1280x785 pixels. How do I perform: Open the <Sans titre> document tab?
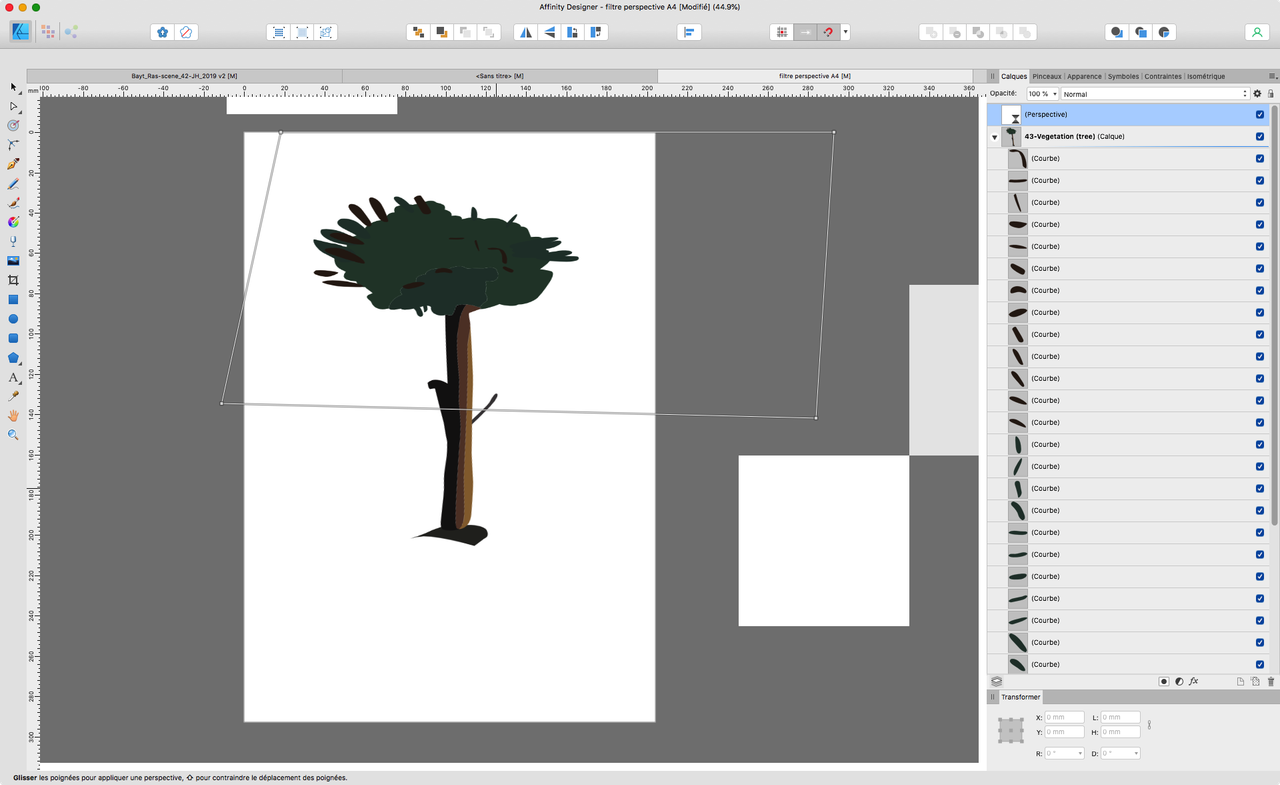pos(499,76)
